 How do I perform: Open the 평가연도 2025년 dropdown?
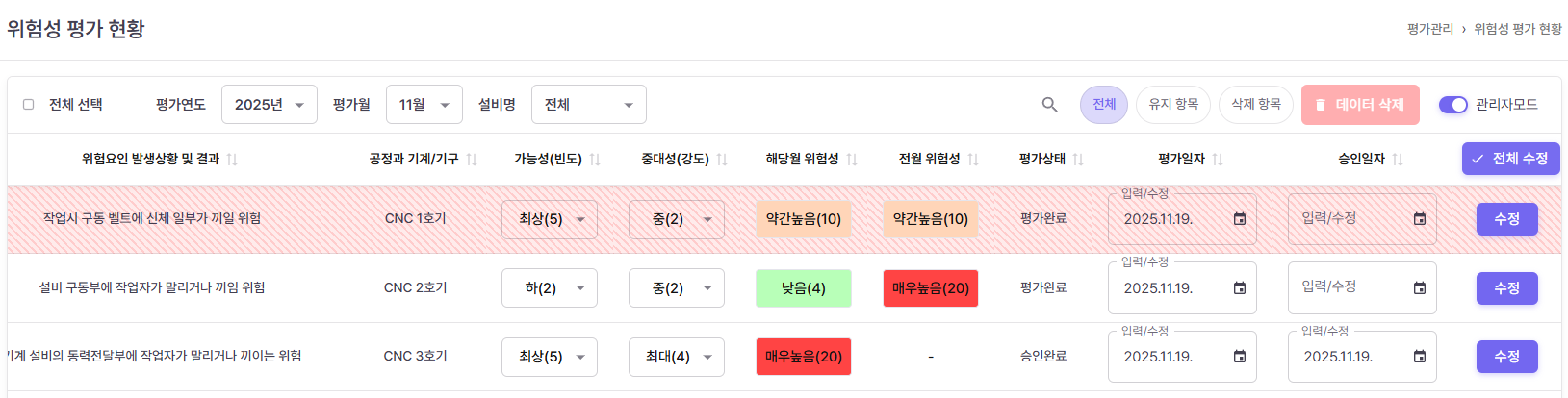pyautogui.click(x=270, y=105)
